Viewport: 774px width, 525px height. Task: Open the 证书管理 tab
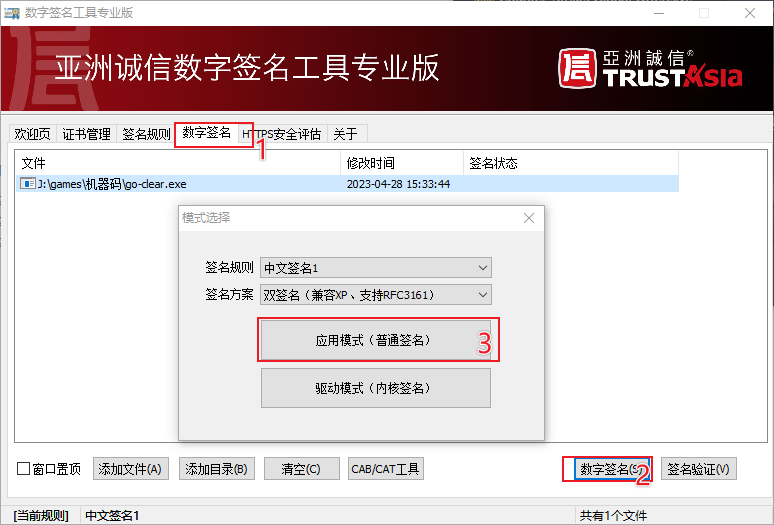[x=86, y=134]
